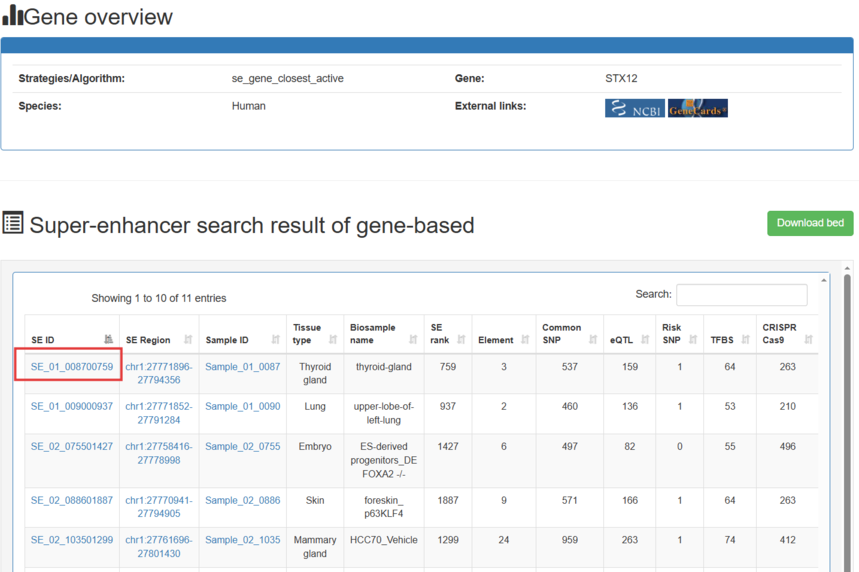Screen dimensions: 859x572
Task: Sort by Tissue type column icon
Action: tap(333, 340)
